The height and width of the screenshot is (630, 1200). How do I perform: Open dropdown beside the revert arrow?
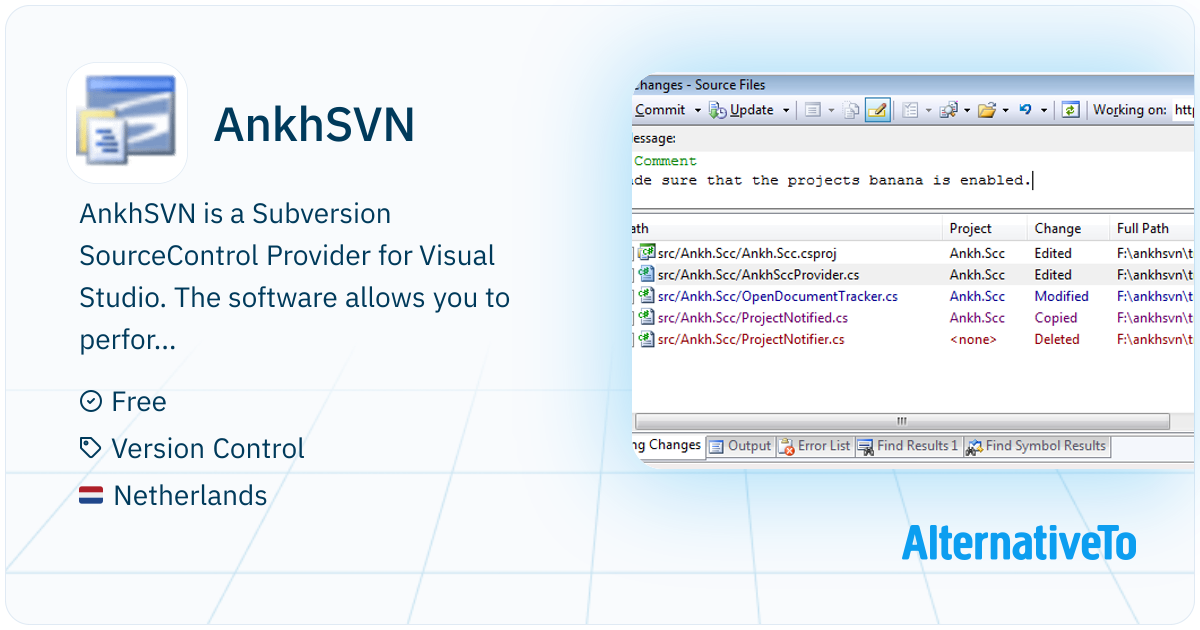tap(1043, 111)
